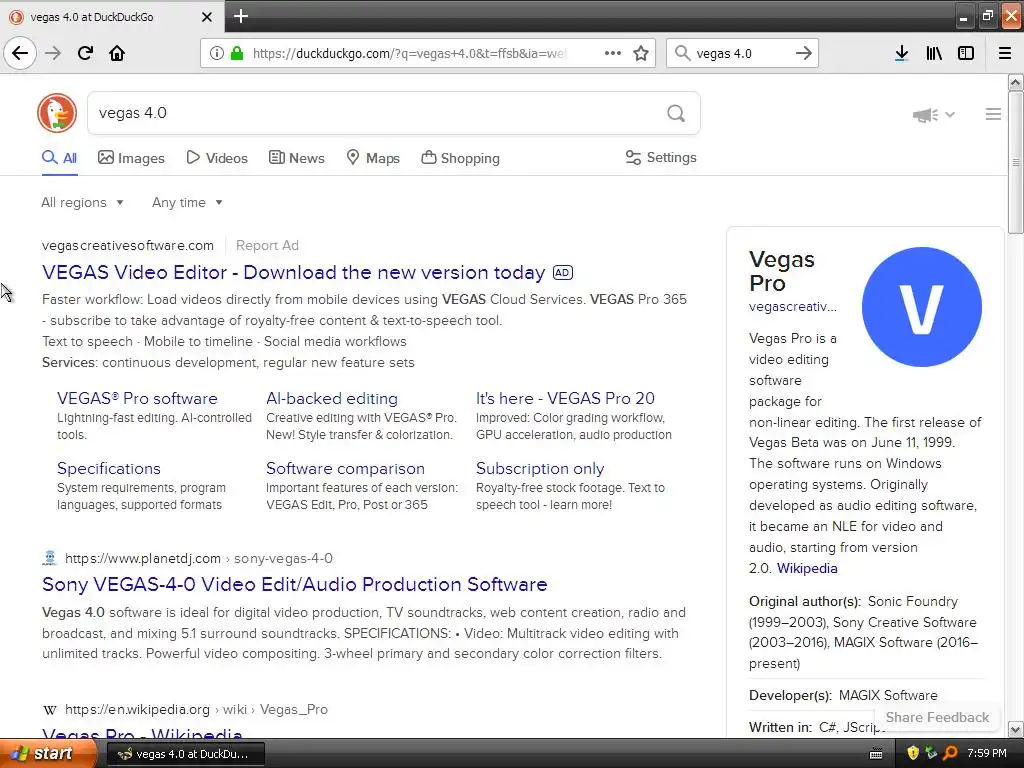Click the Wikipedia W favicon
This screenshot has height=768, width=1024.
coord(50,710)
